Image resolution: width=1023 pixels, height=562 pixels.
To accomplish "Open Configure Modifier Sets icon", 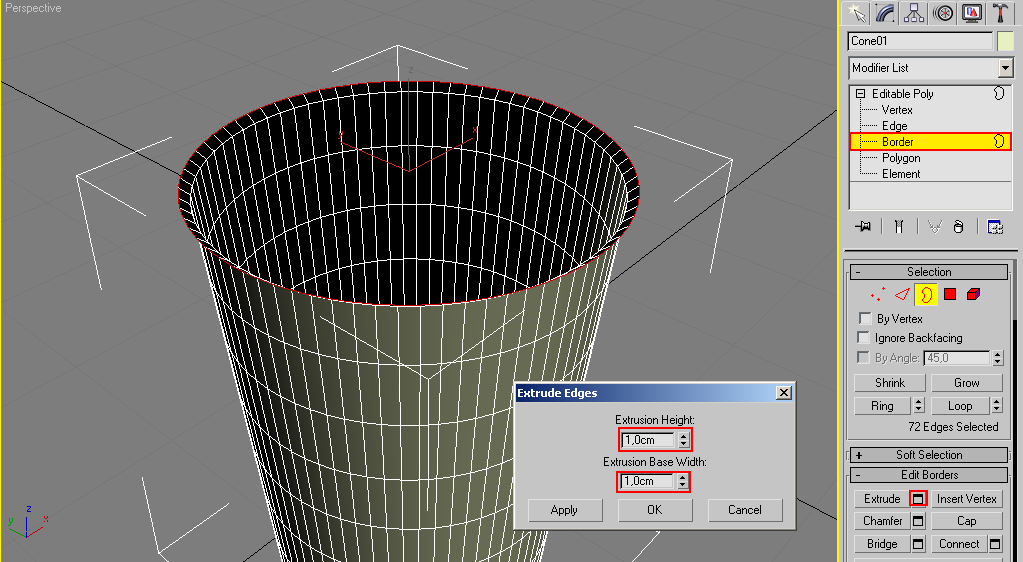I will pos(995,226).
